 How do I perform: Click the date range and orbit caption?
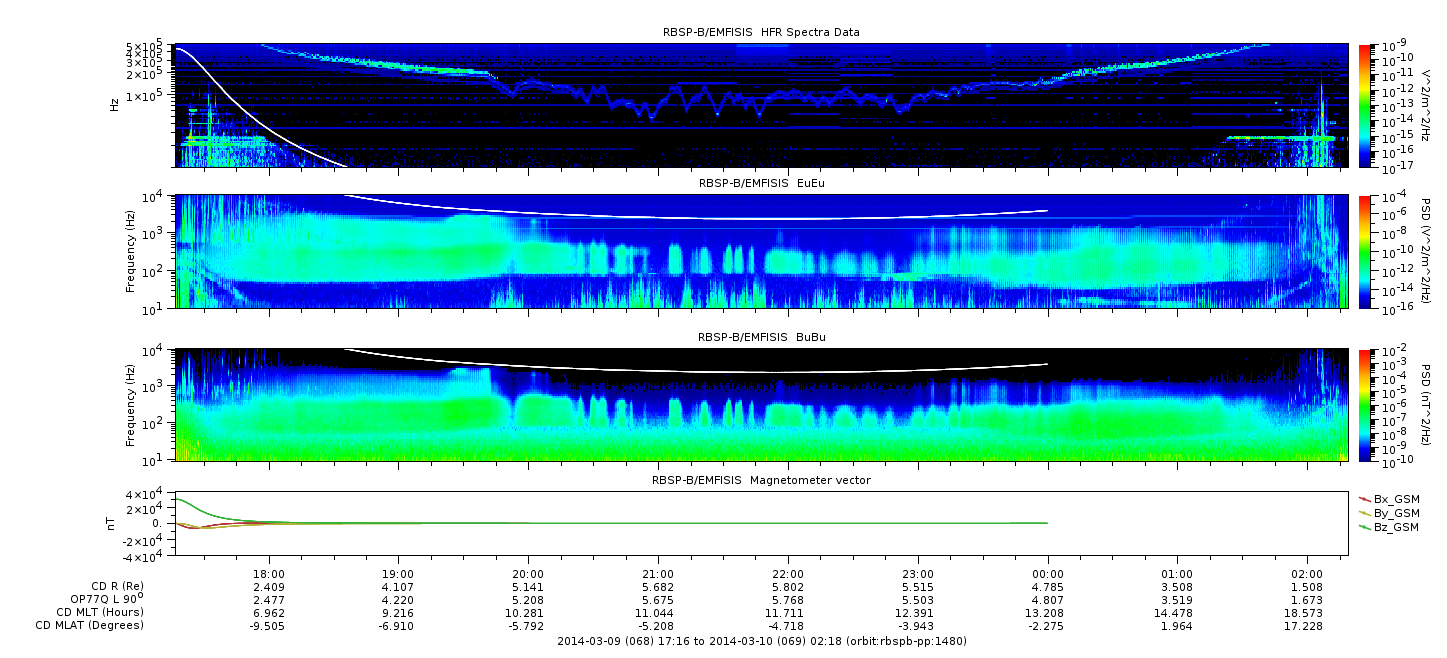(x=761, y=641)
